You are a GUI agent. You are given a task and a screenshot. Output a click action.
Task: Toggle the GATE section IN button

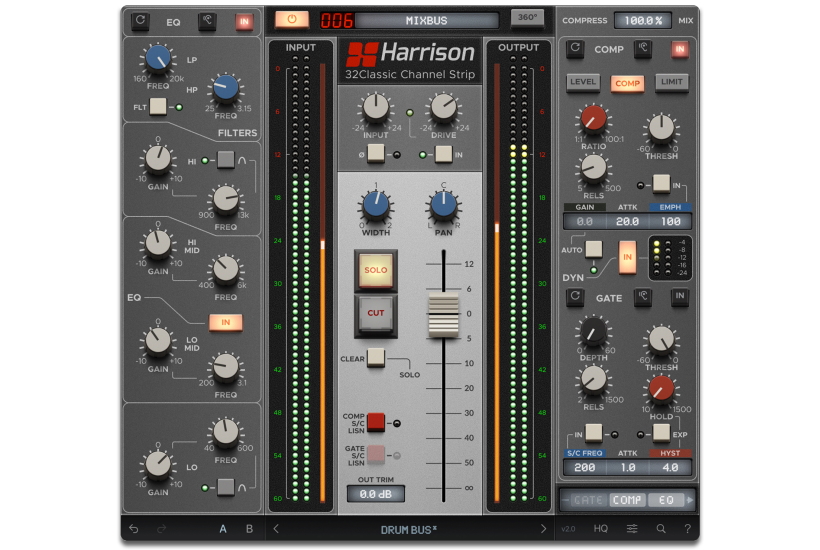pyautogui.click(x=680, y=297)
